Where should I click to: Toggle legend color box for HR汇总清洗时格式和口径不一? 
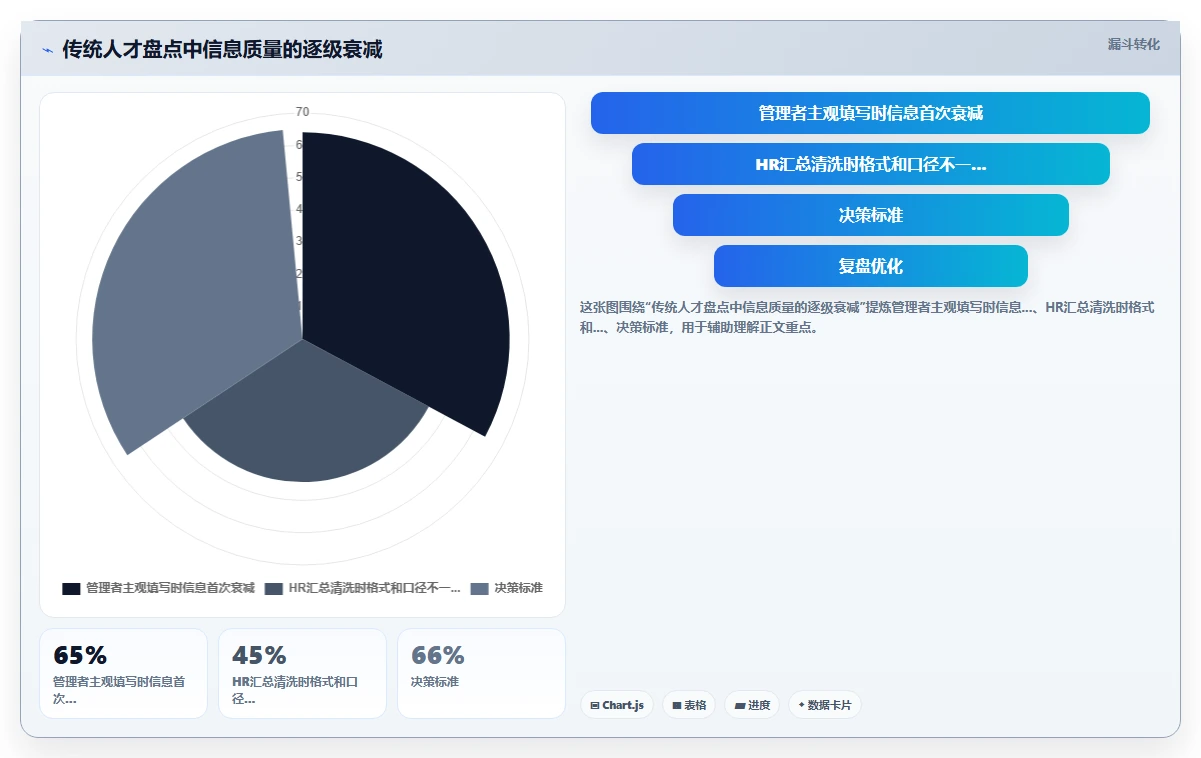pyautogui.click(x=274, y=589)
